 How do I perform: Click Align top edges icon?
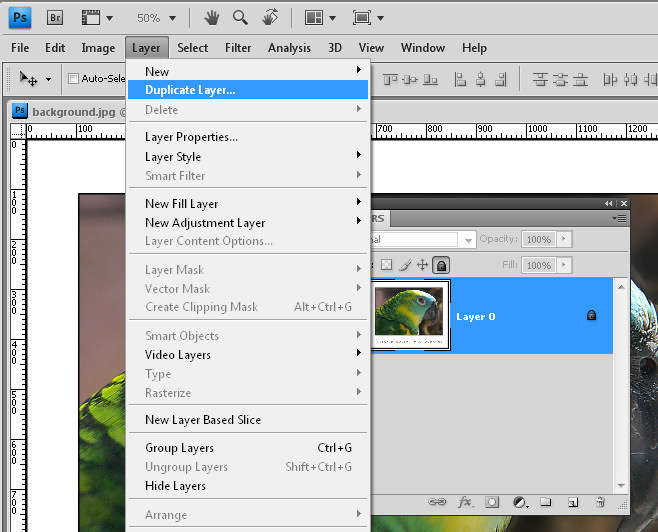click(391, 79)
